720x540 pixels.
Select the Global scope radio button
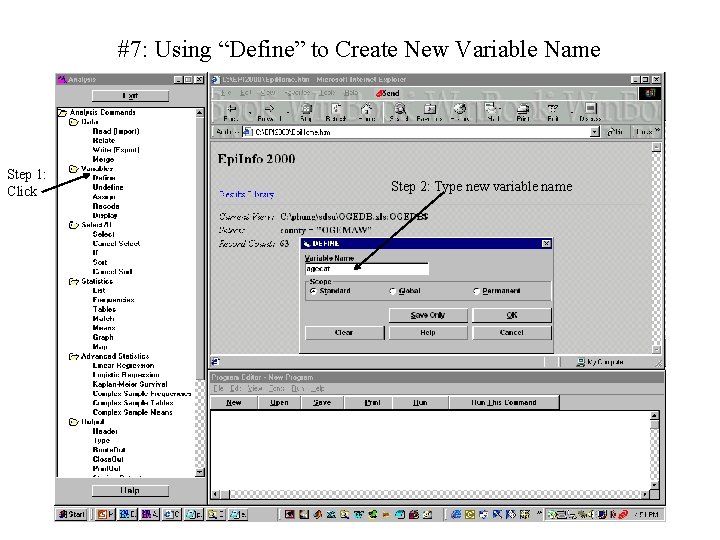click(392, 291)
